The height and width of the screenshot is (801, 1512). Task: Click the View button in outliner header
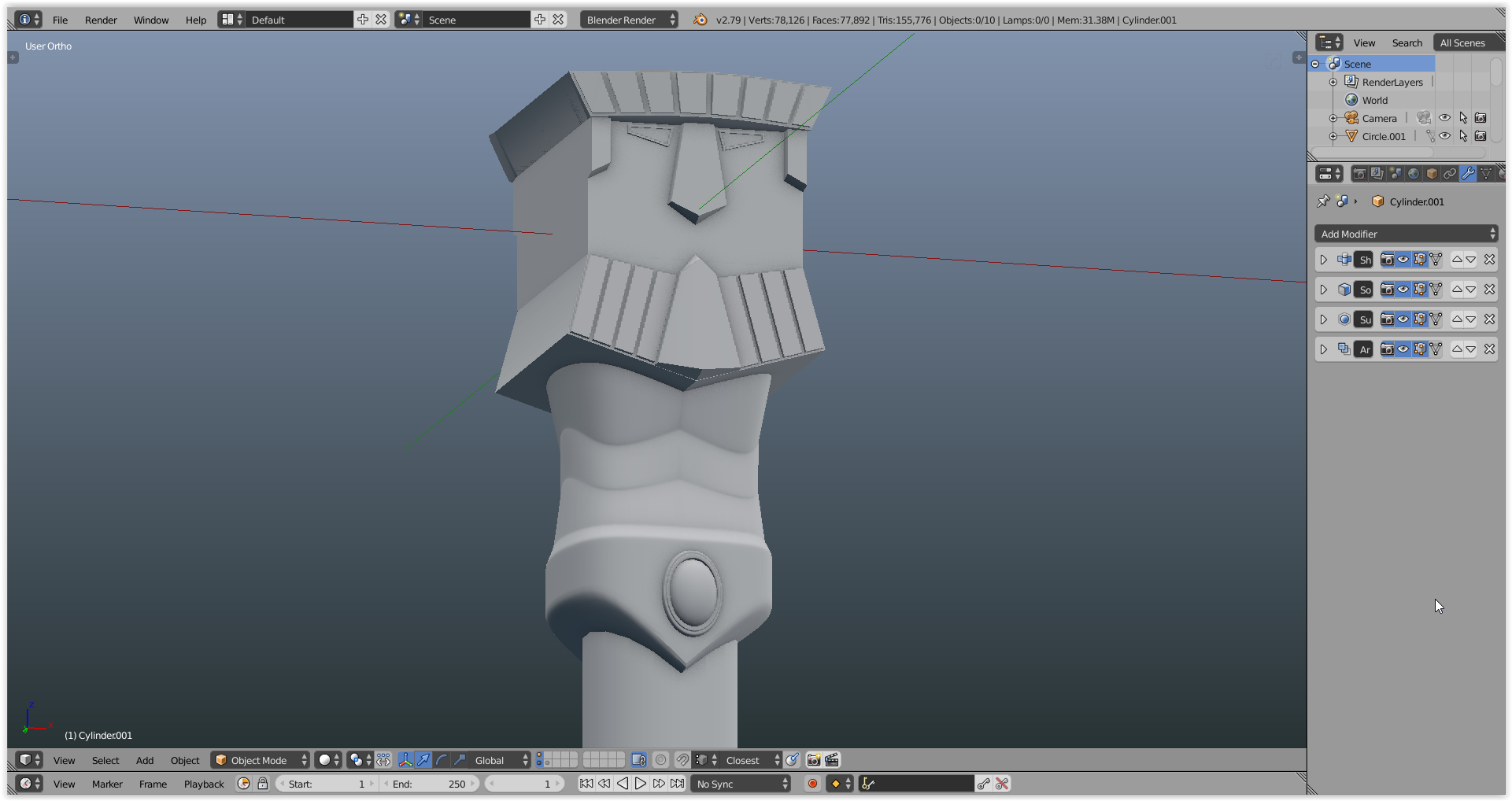1364,43
